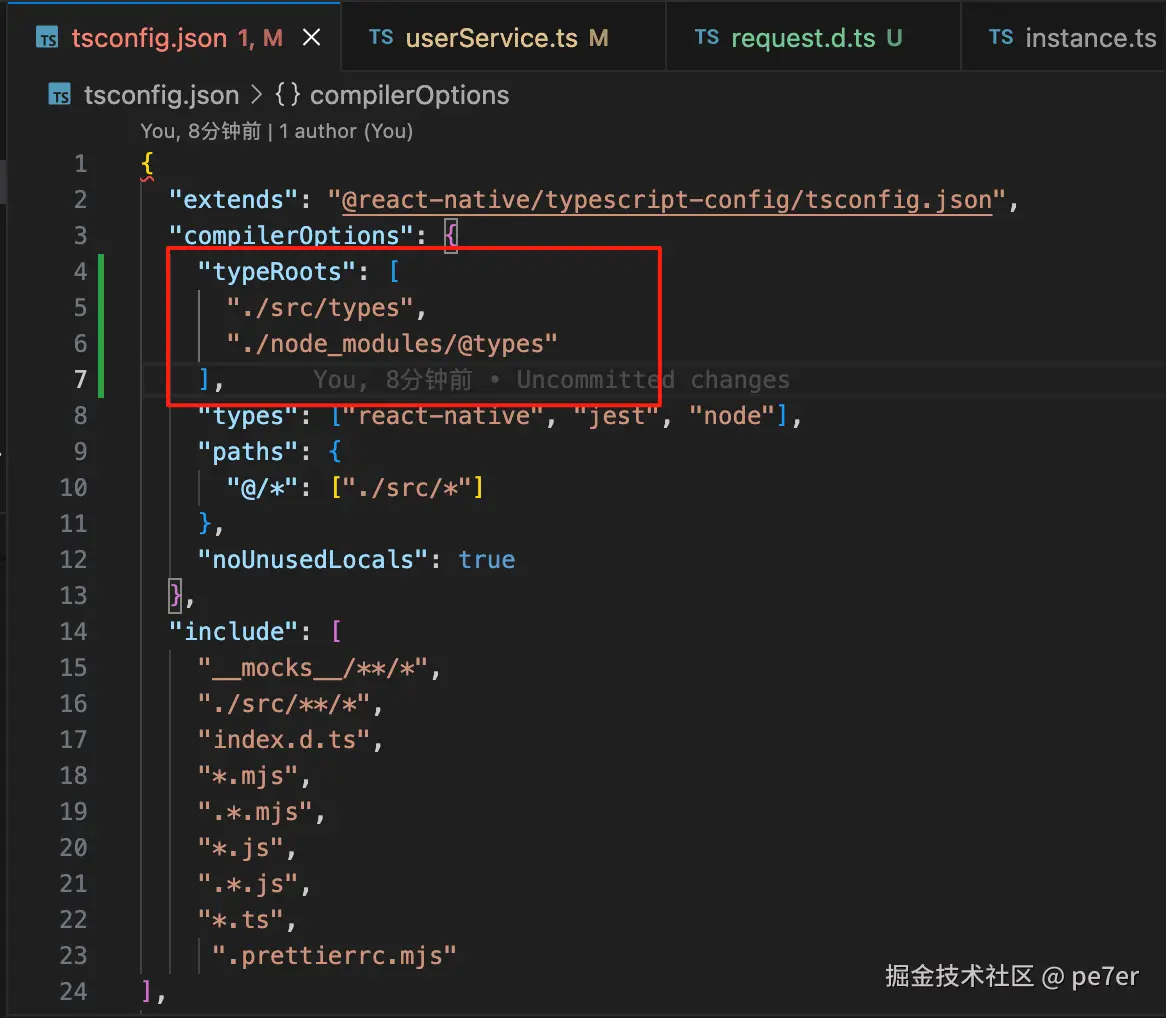1166x1018 pixels.
Task: Click the TS file icon on tsconfig.json tab
Action: pyautogui.click(x=48, y=38)
